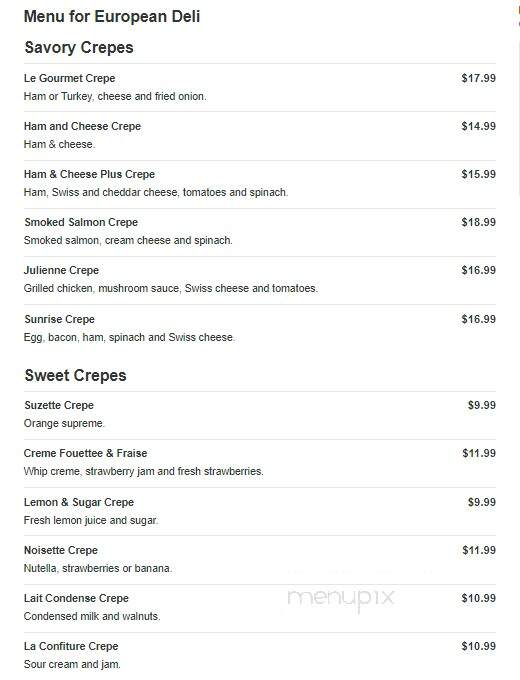The width and height of the screenshot is (520, 680).
Task: Click the Sweet Crepes section heading
Action: pos(75,376)
